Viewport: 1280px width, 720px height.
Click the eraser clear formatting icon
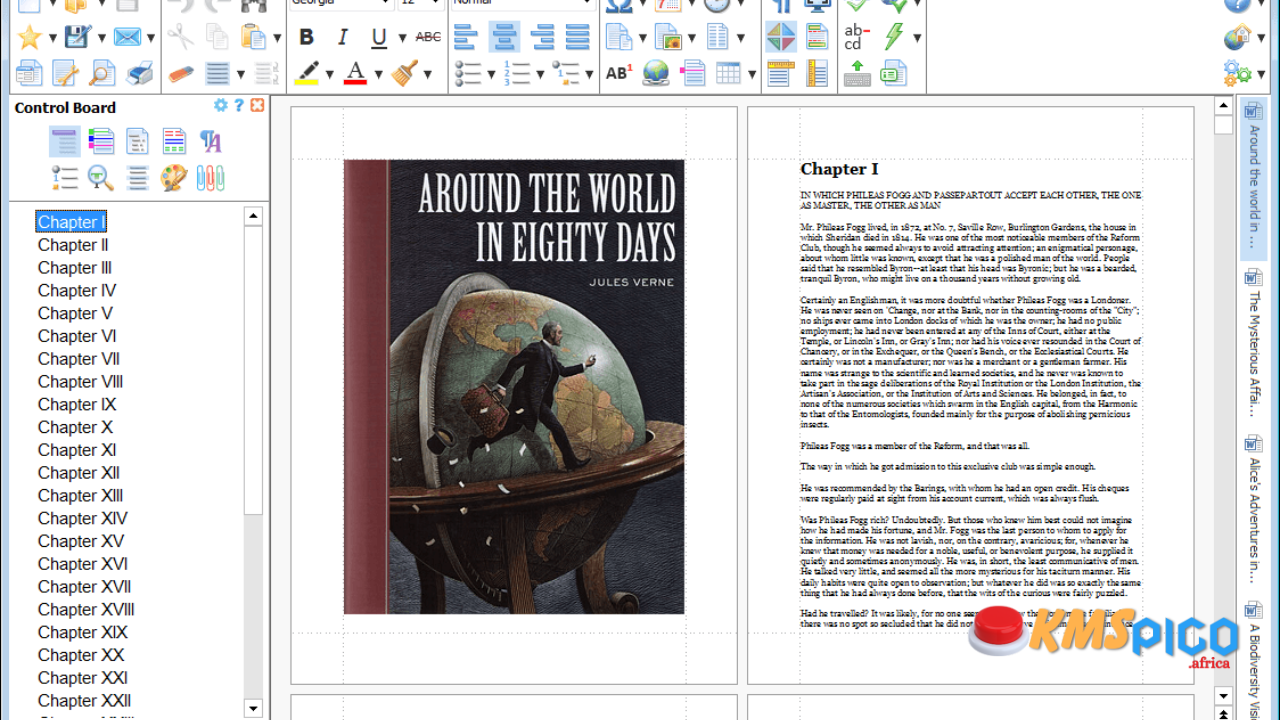pyautogui.click(x=181, y=73)
